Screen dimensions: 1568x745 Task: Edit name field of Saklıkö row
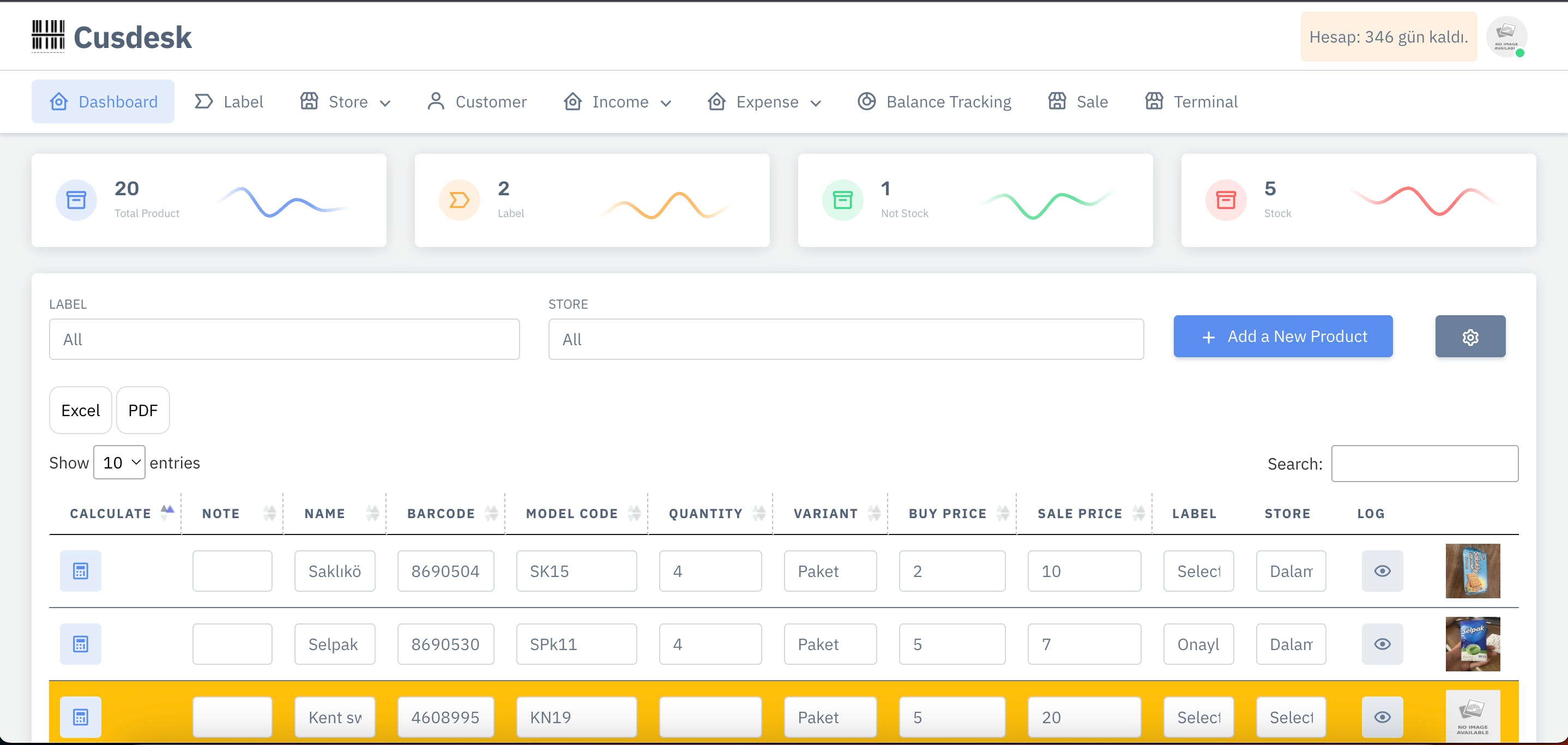pyautogui.click(x=335, y=571)
